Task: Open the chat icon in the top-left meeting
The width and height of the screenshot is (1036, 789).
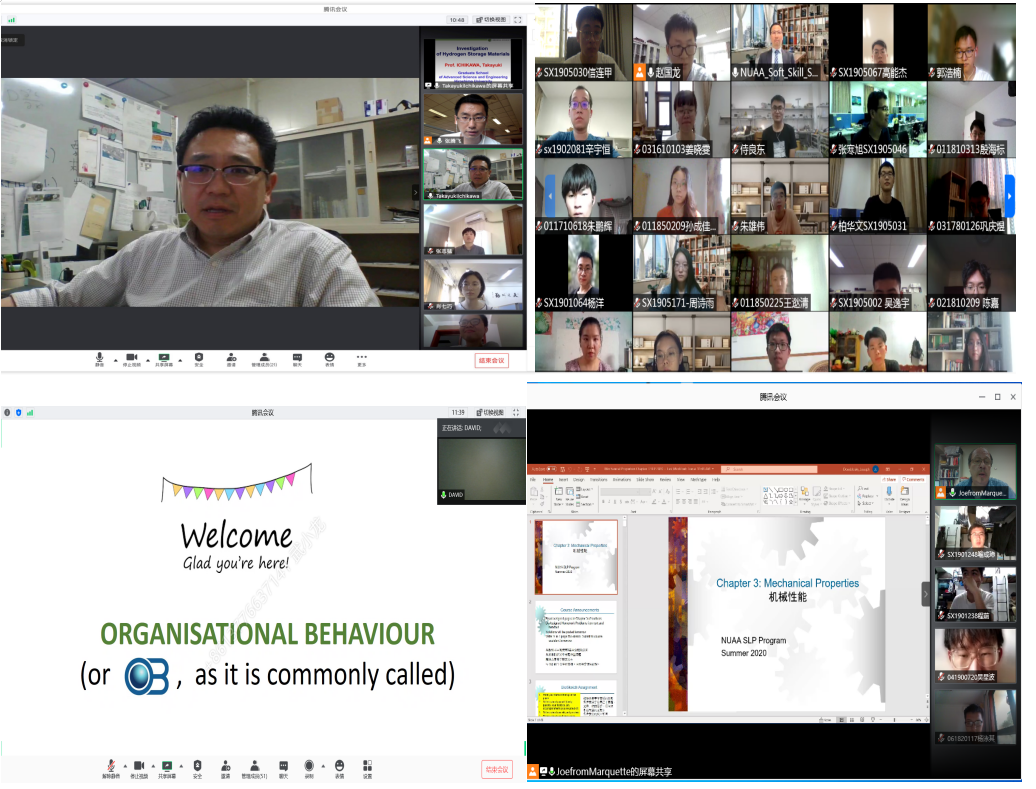Action: coord(297,359)
